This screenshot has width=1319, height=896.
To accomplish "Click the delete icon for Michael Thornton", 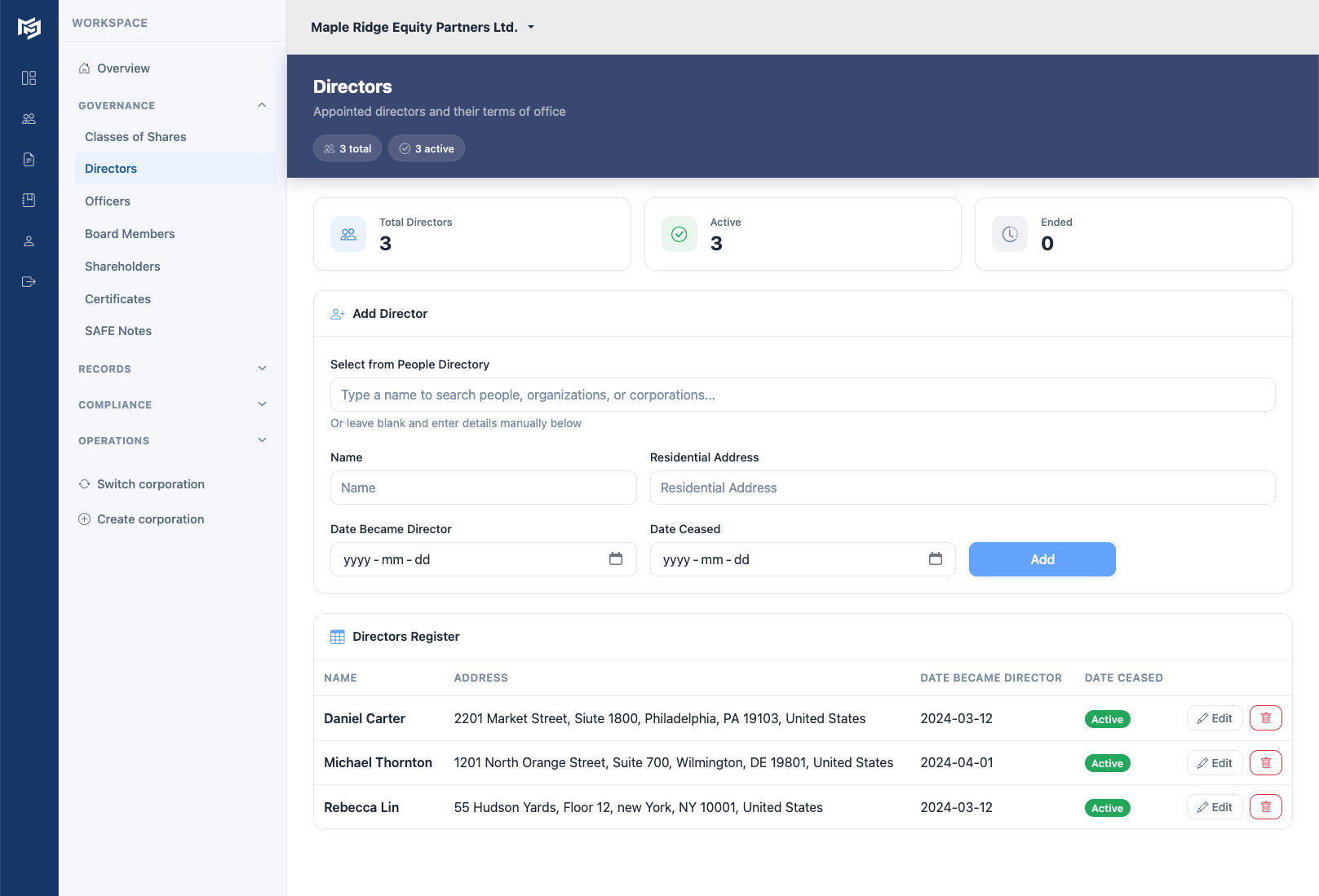I will coord(1265,762).
